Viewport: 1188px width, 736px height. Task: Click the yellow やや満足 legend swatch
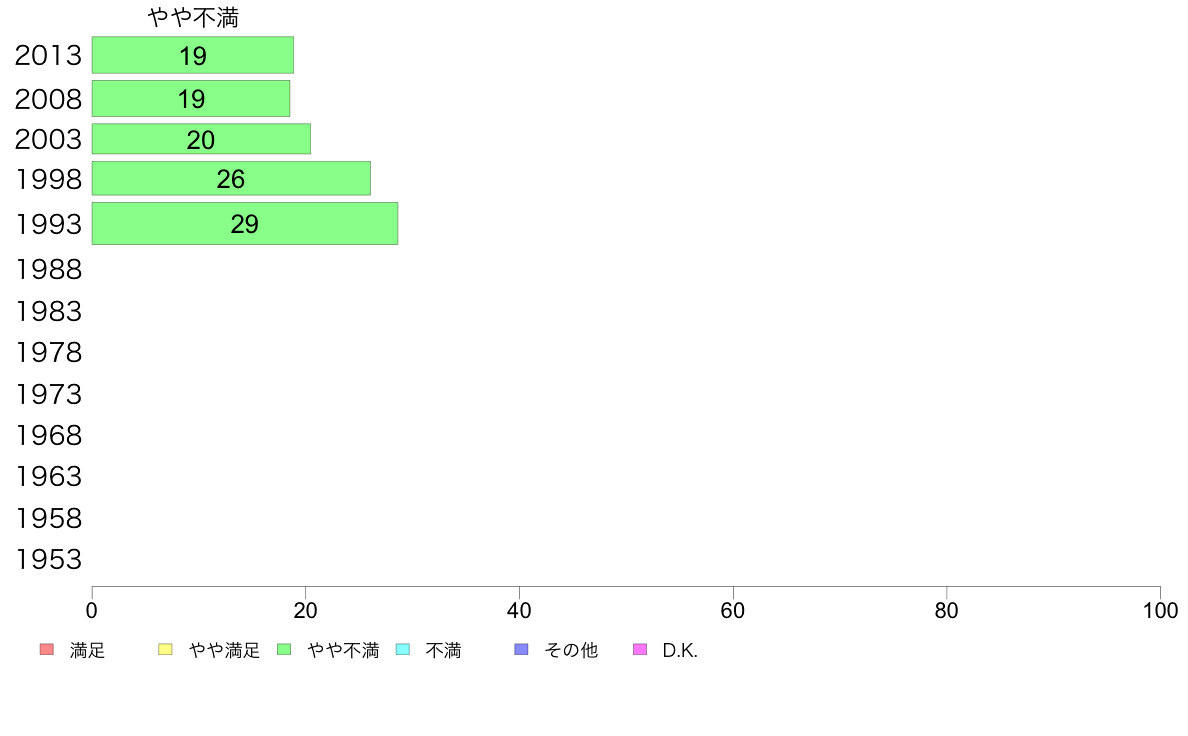165,650
